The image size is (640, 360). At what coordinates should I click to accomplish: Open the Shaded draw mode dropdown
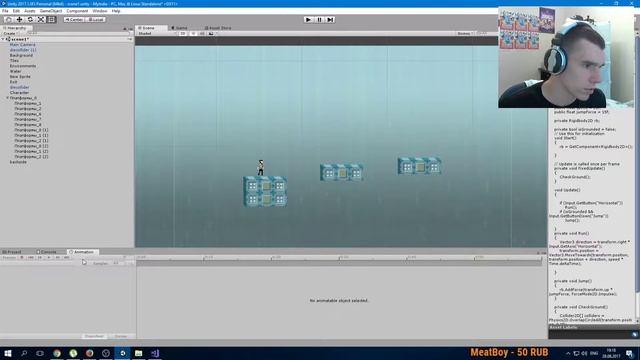(156, 33)
